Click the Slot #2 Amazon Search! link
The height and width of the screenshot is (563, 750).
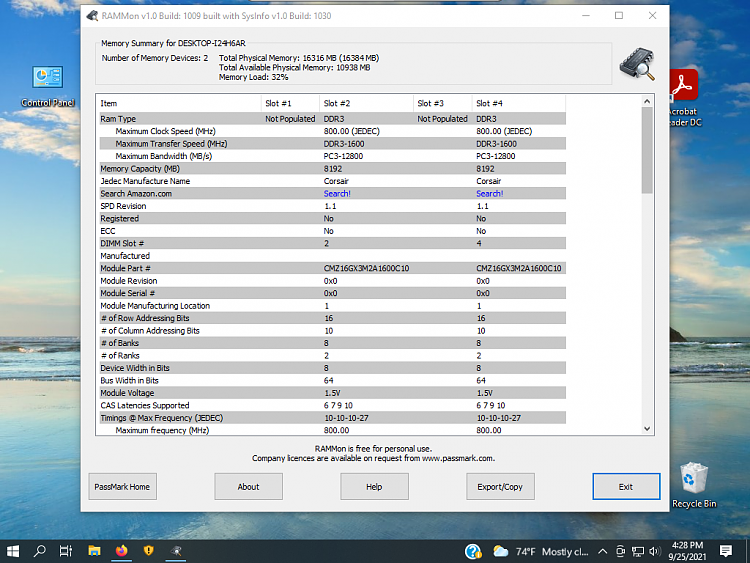point(337,194)
